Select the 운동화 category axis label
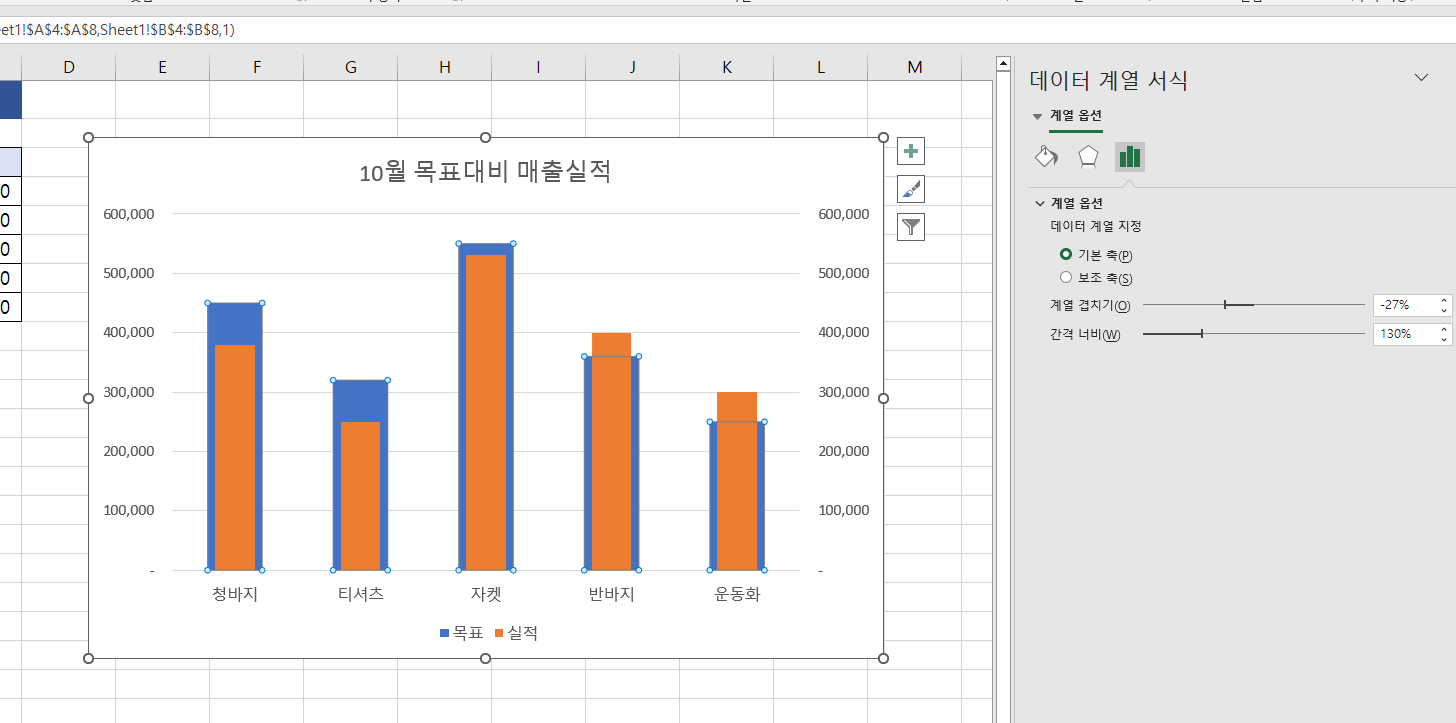The width and height of the screenshot is (1456, 723). coord(737,594)
